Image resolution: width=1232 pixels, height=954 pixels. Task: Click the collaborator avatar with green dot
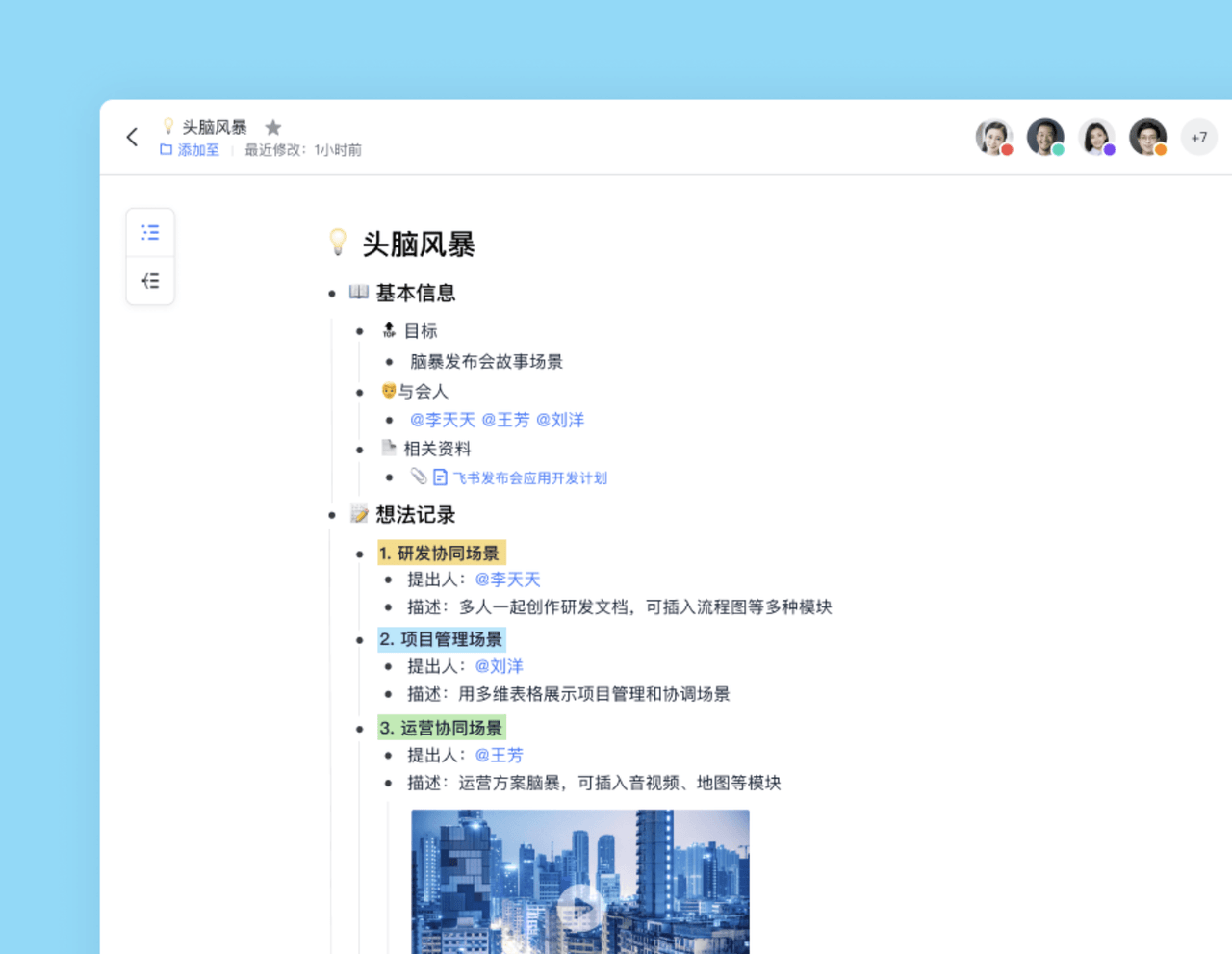pos(1044,138)
